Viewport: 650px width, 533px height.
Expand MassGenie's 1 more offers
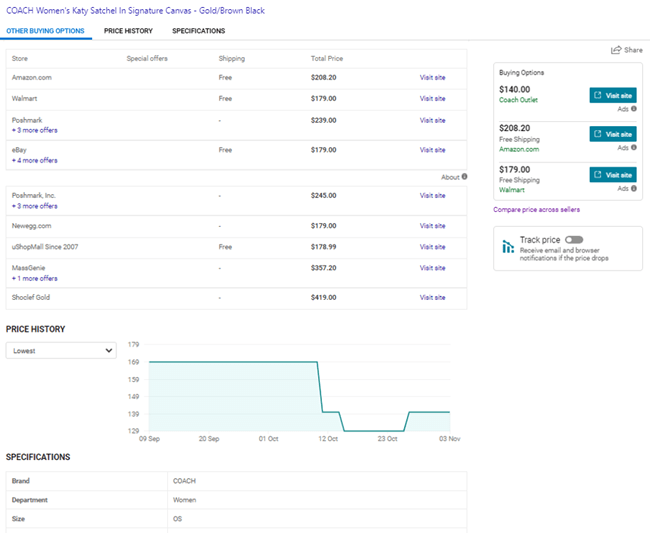[34, 278]
